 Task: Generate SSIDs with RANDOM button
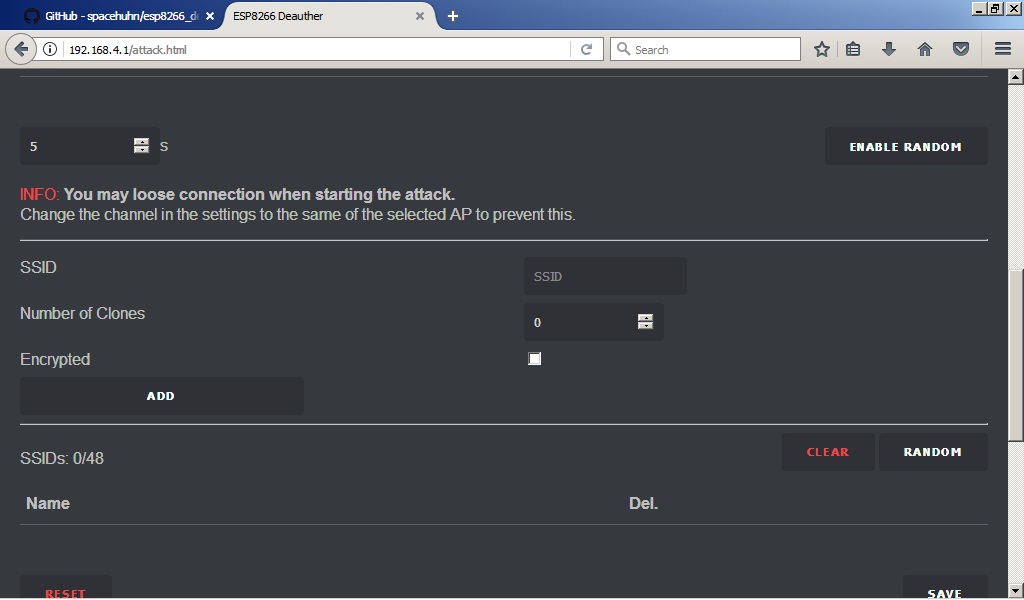click(933, 452)
